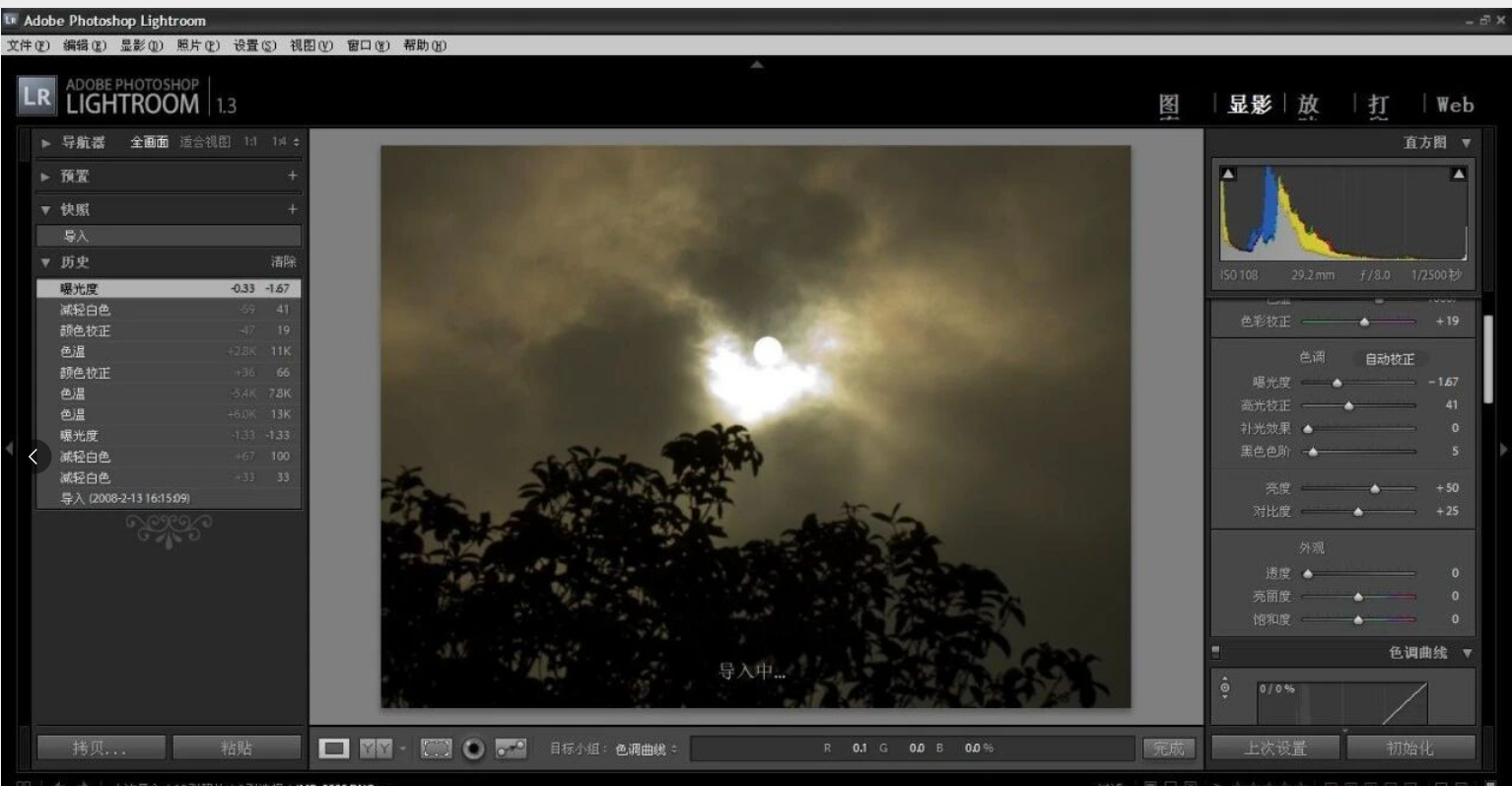1512x786 pixels.
Task: Click the 曝光度 exposure slider handle
Action: (x=1337, y=383)
